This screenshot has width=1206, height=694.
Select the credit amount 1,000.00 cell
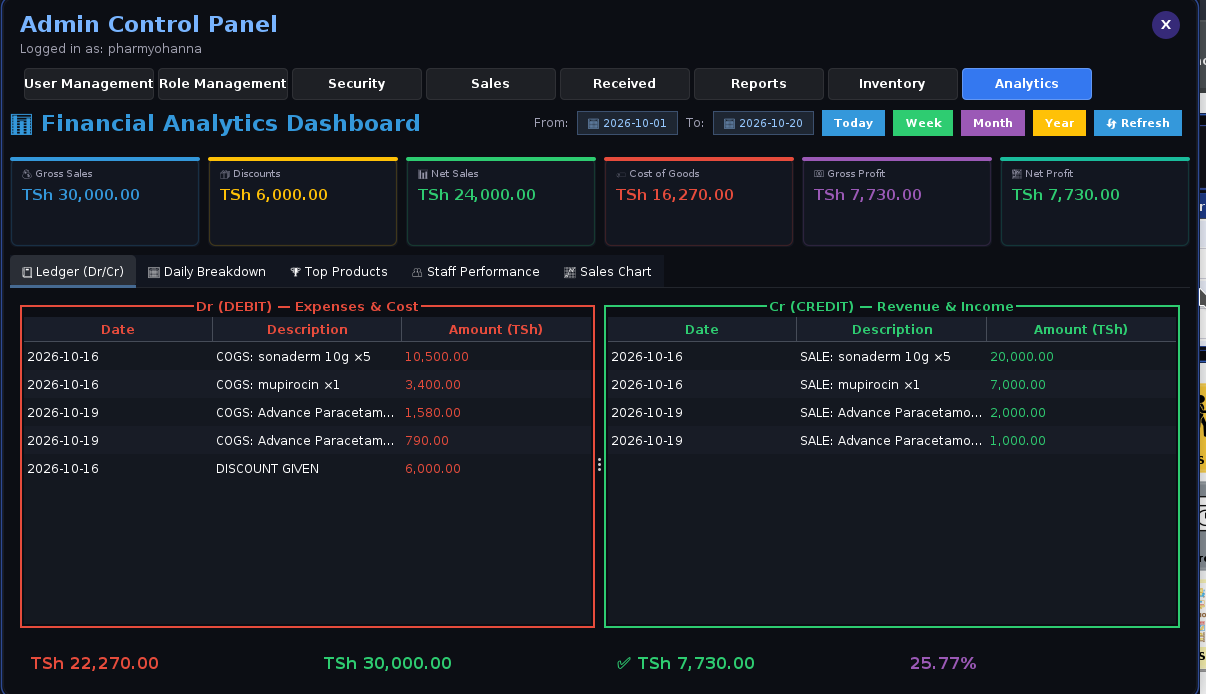(1081, 440)
